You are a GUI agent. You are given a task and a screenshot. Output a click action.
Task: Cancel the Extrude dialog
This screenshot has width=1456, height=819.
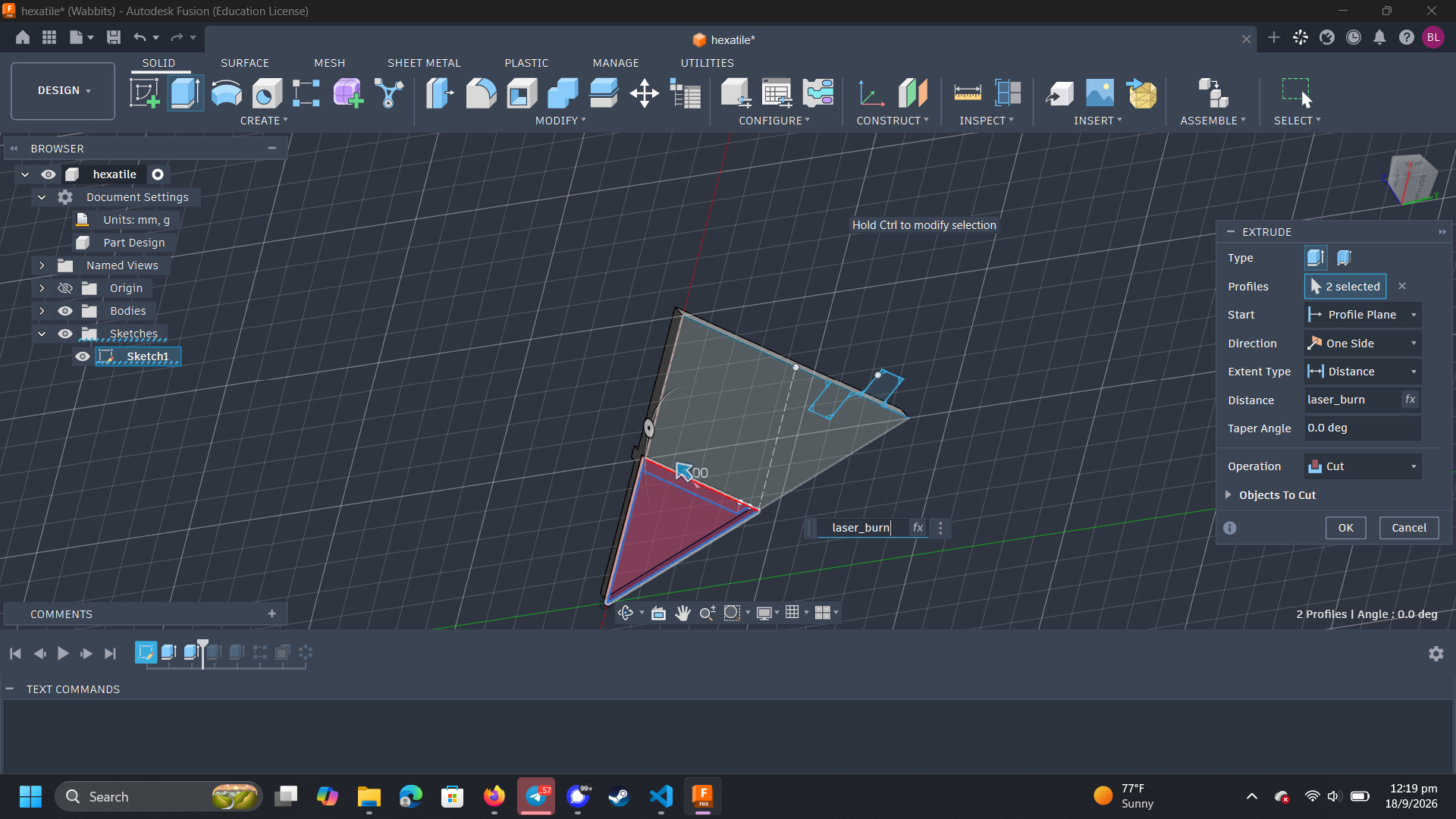[x=1408, y=528]
